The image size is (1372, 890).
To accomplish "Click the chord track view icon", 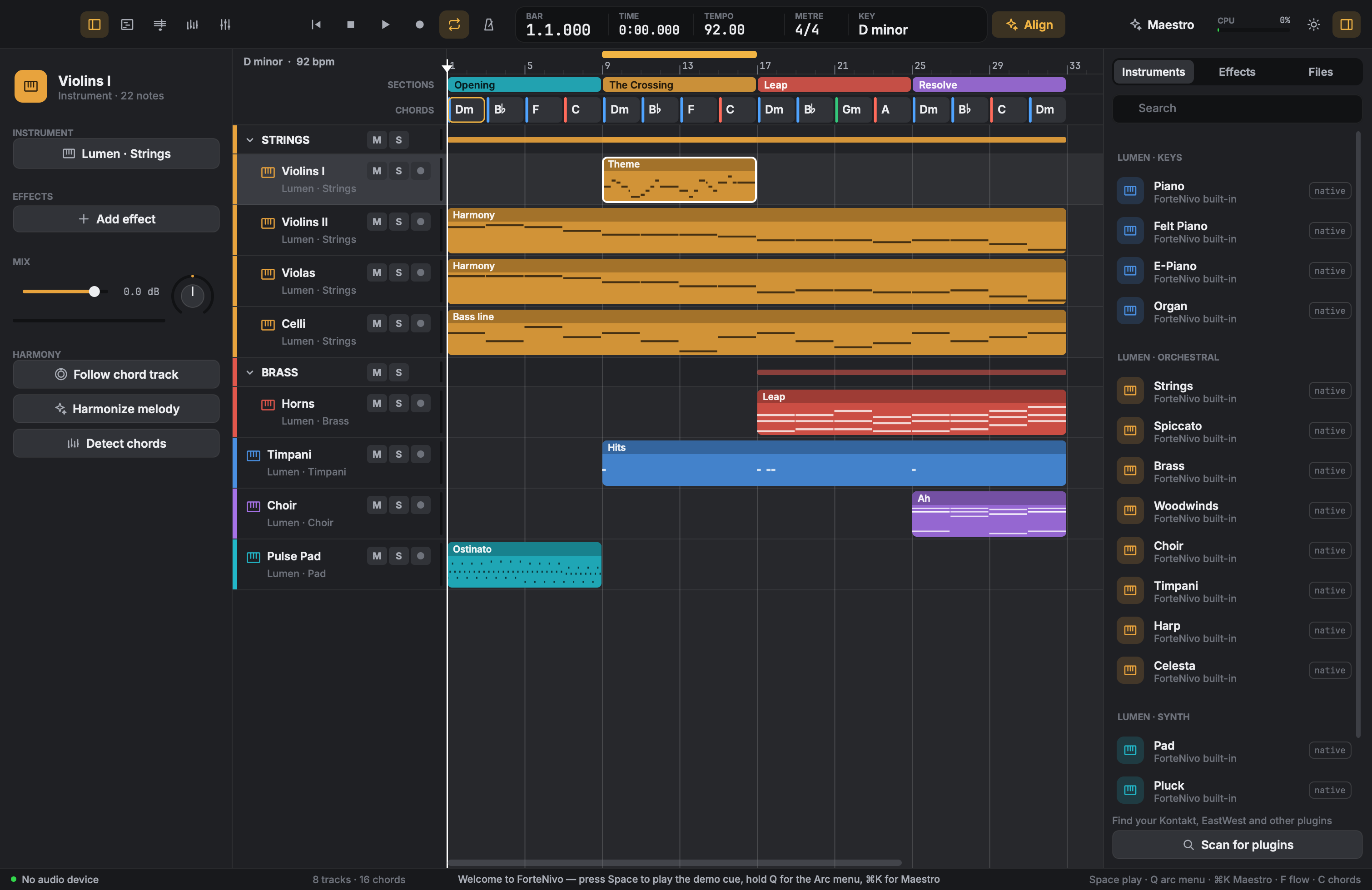I will point(159,24).
